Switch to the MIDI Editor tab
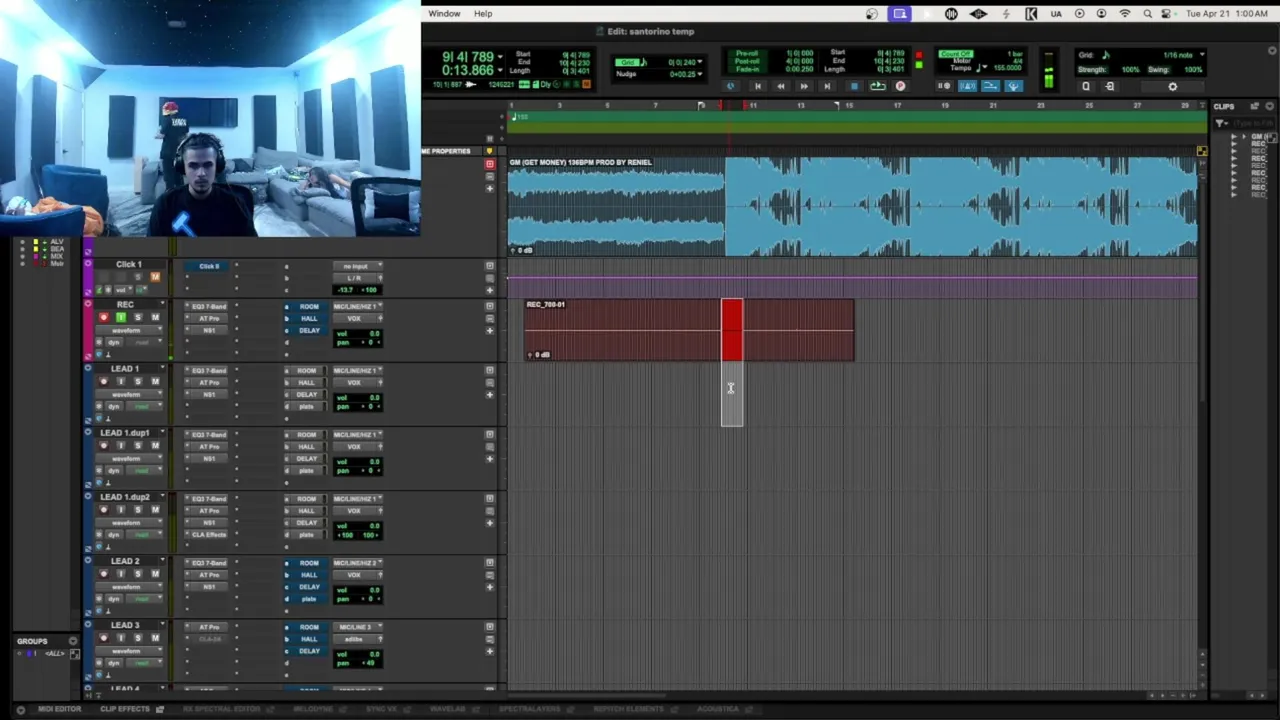Image resolution: width=1280 pixels, height=720 pixels. pyautogui.click(x=59, y=709)
